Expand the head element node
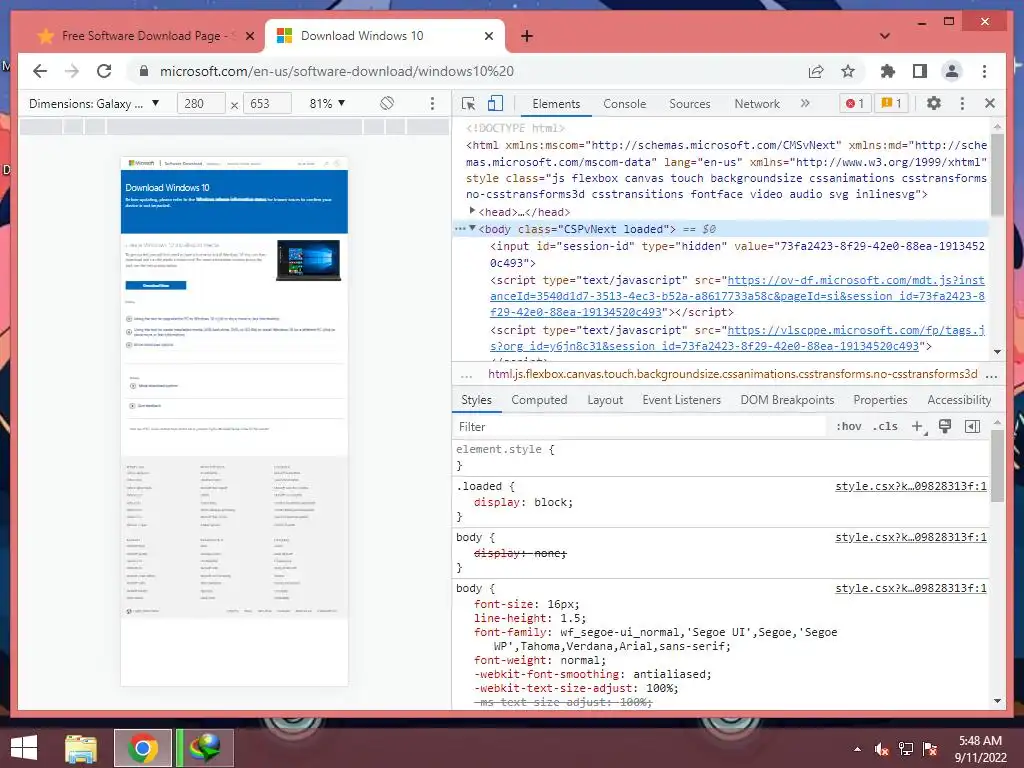1024x768 pixels. 472,211
